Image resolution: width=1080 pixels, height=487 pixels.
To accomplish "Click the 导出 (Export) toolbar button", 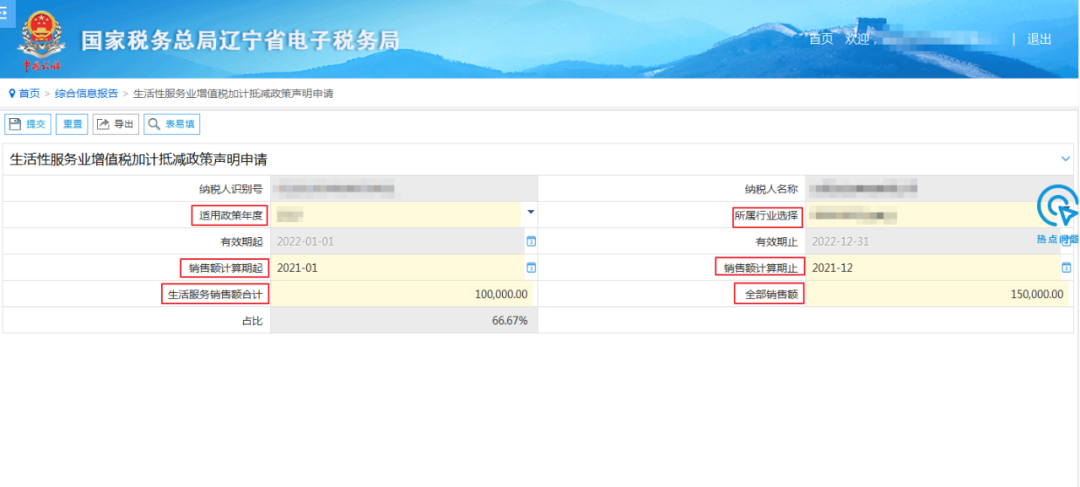I will (116, 124).
